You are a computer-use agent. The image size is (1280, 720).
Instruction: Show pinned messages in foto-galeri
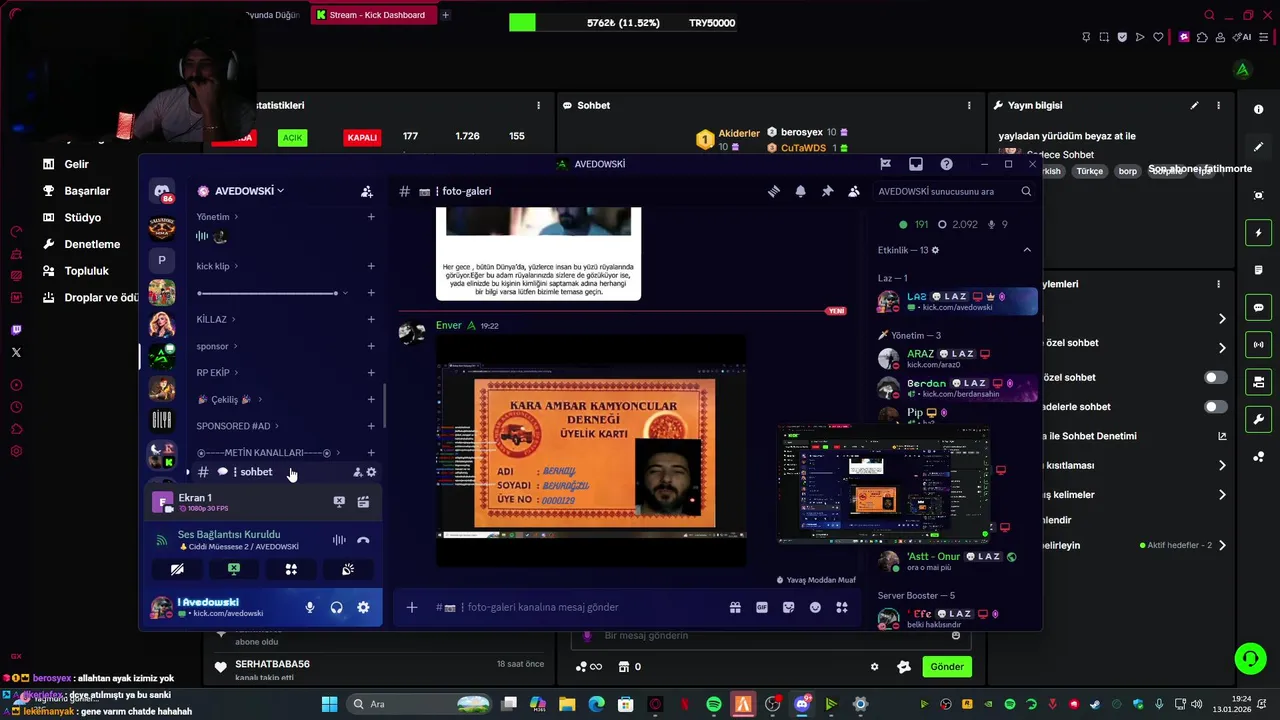827,191
